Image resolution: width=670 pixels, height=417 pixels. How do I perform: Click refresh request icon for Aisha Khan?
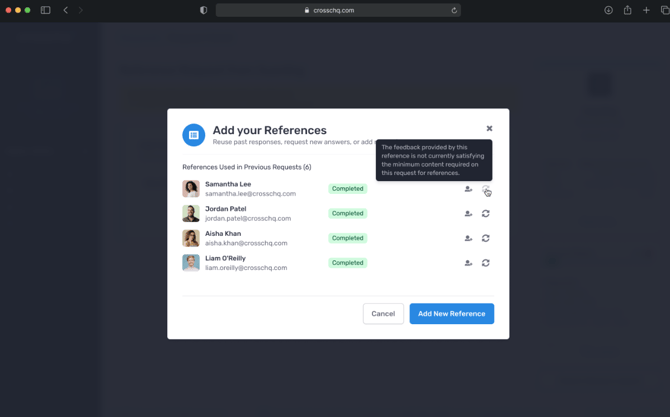[x=486, y=238]
